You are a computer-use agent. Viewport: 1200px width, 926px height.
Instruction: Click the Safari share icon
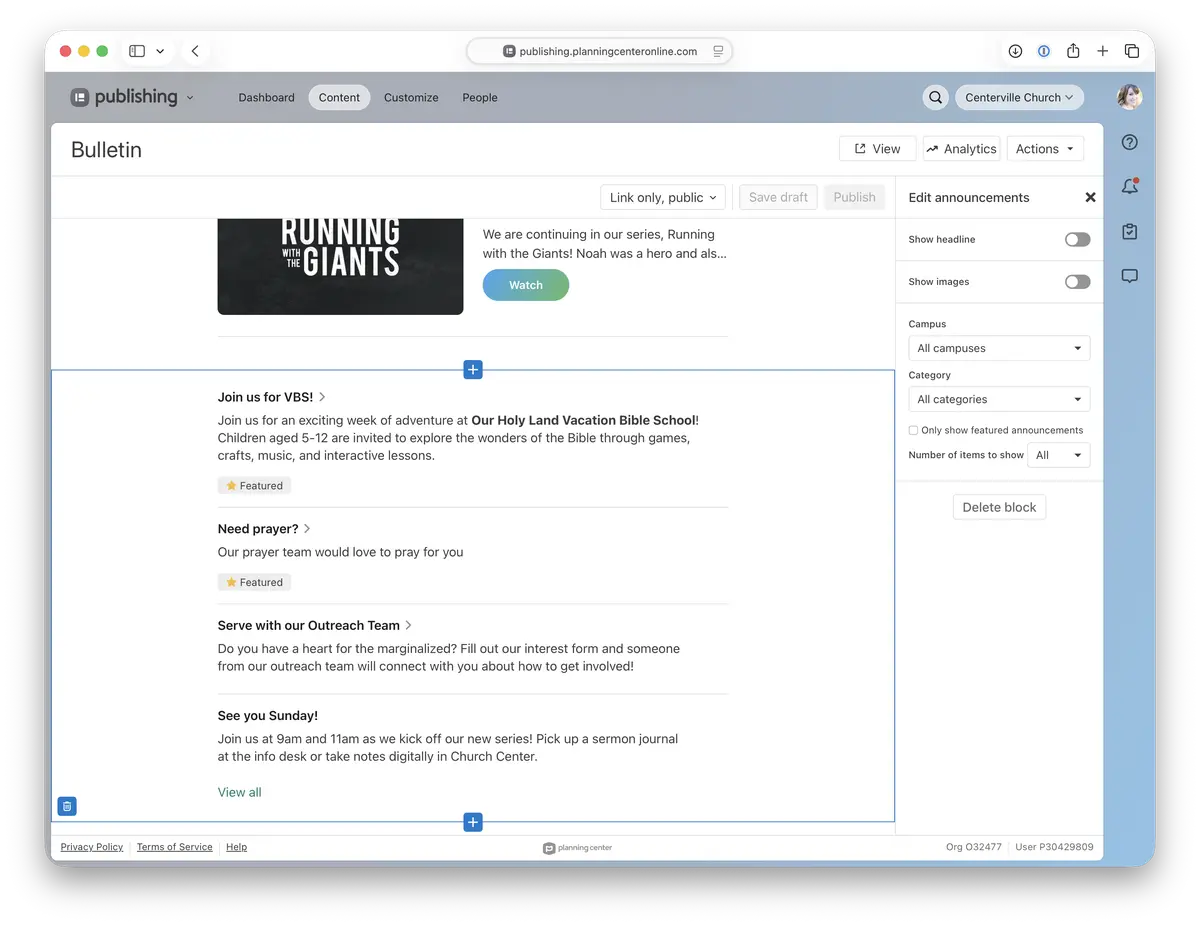click(x=1073, y=51)
